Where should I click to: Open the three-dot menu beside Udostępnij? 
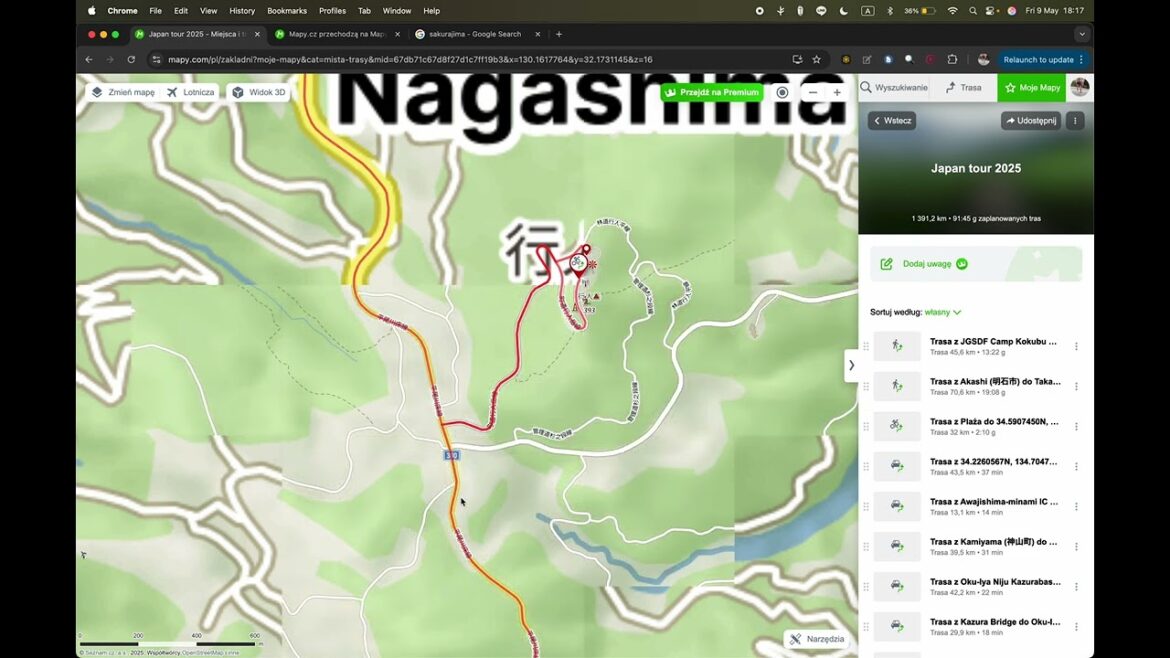pyautogui.click(x=1074, y=120)
